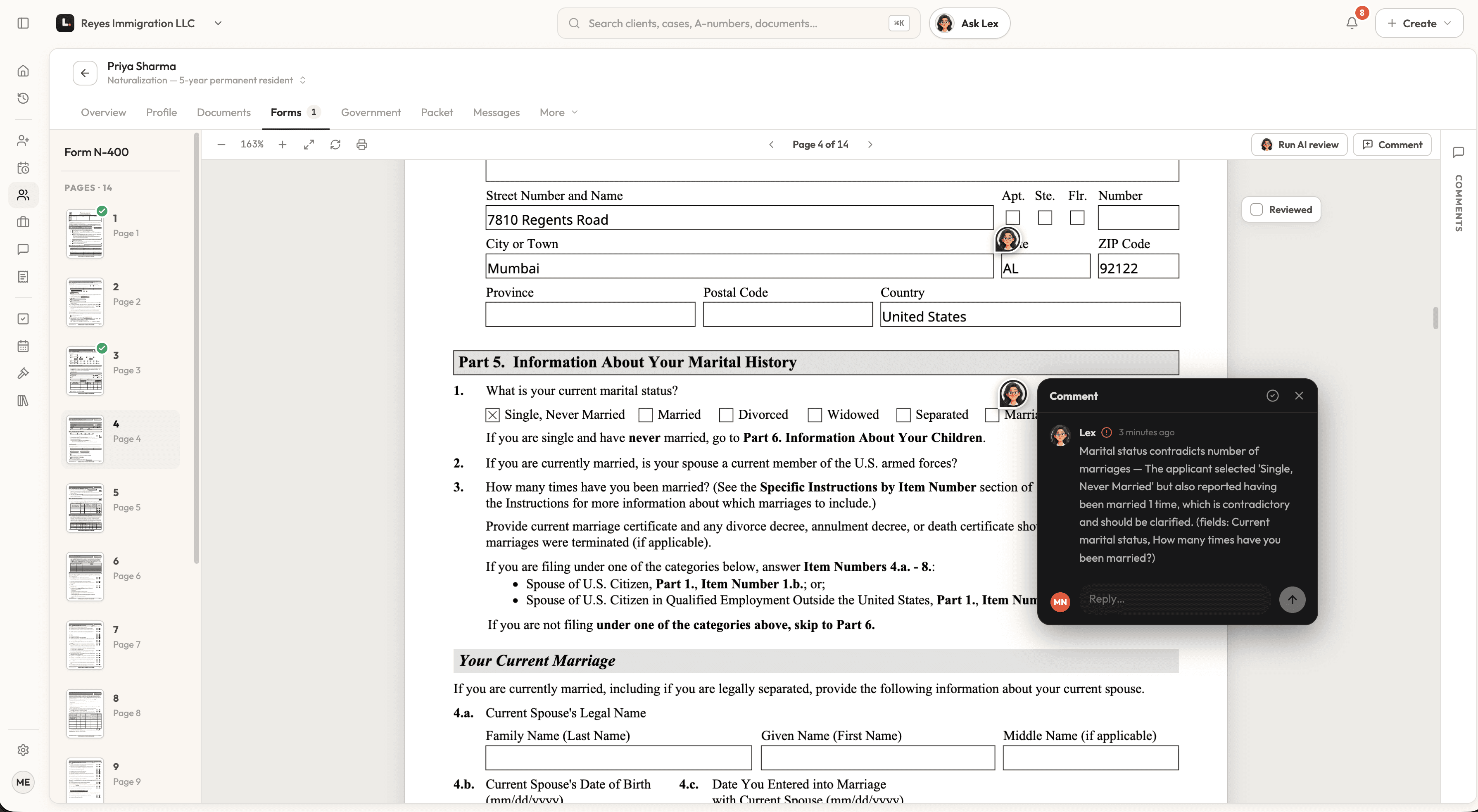Check the Ste. checkbox
Viewport: 1478px width, 812px height.
(x=1045, y=218)
